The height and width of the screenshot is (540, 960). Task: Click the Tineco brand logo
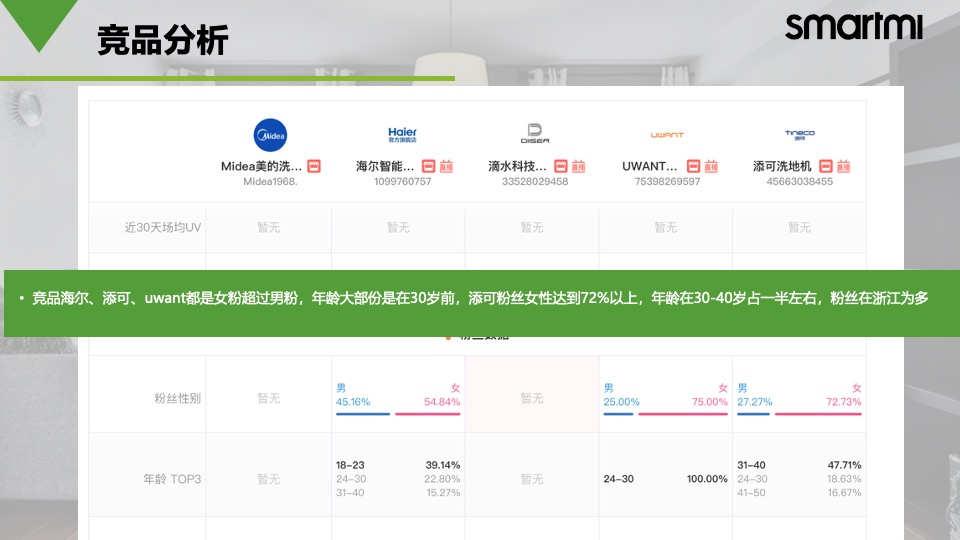tap(800, 134)
